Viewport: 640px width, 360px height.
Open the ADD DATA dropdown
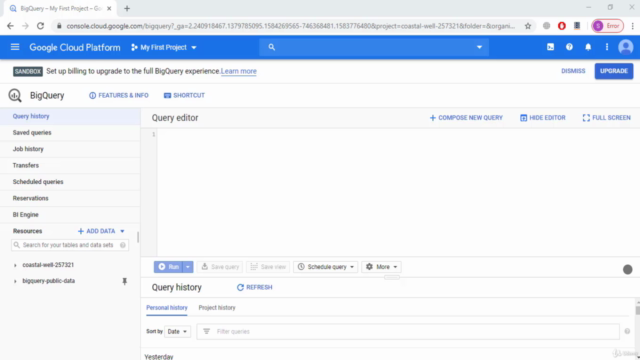coord(101,231)
